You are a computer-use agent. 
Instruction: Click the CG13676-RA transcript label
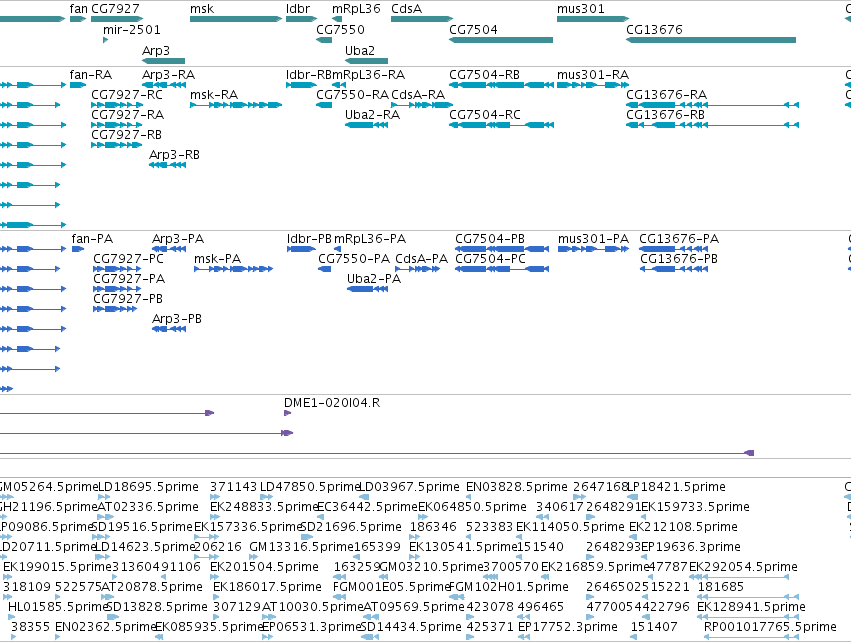(666, 95)
